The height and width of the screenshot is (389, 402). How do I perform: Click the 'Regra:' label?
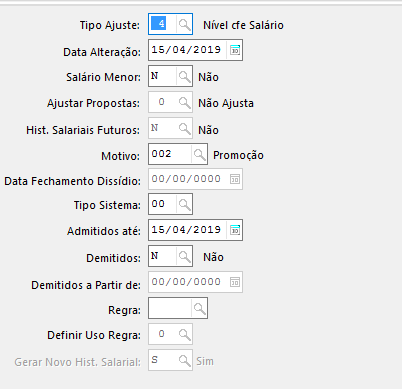tap(124, 311)
